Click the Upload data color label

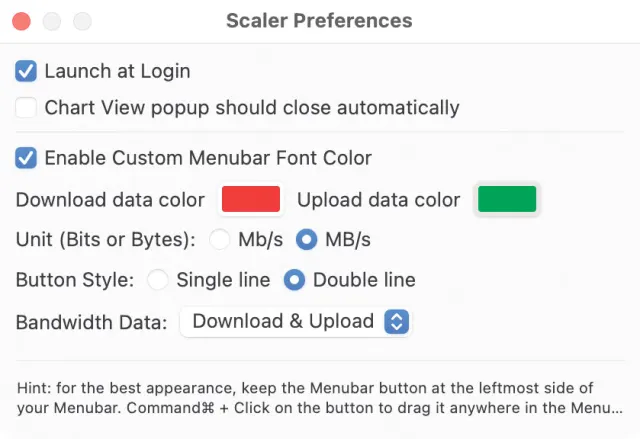tap(378, 200)
